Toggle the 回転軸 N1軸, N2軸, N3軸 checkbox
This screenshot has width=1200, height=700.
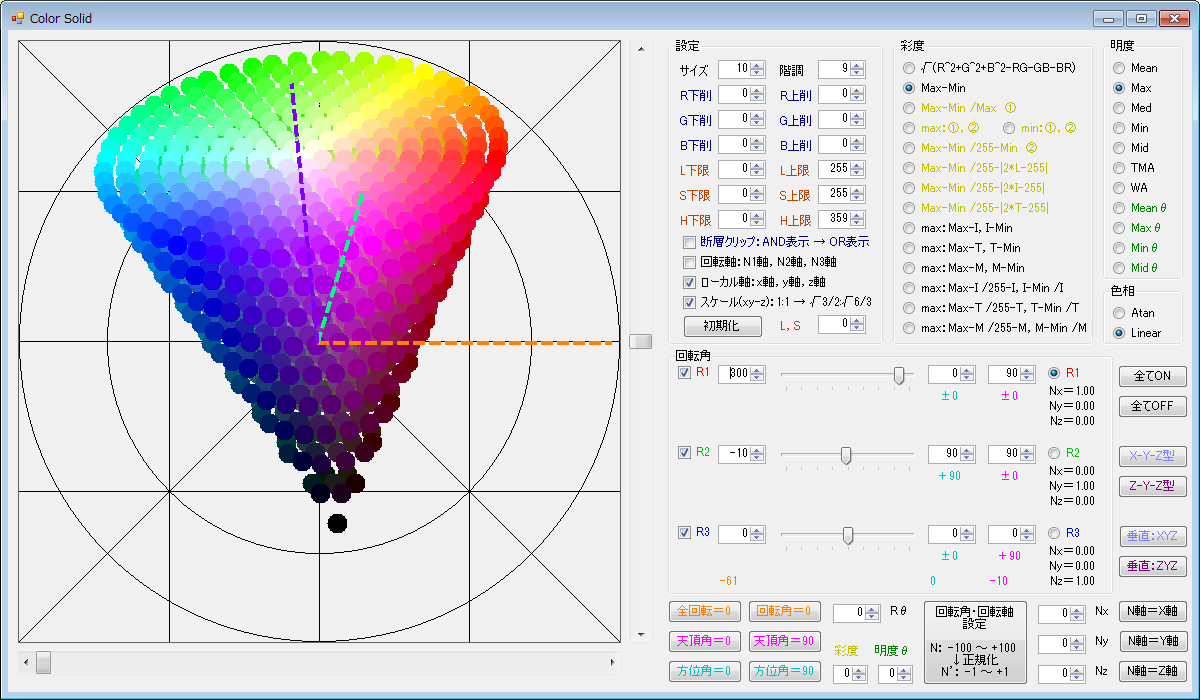click(x=689, y=262)
